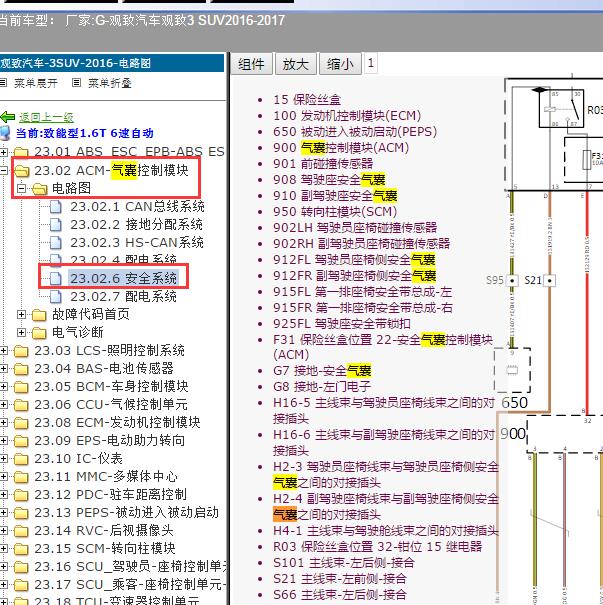This screenshot has width=603, height=605.
Task: Click folder icon of 23.05 BCM-车身控制模块
Action: tap(22, 387)
